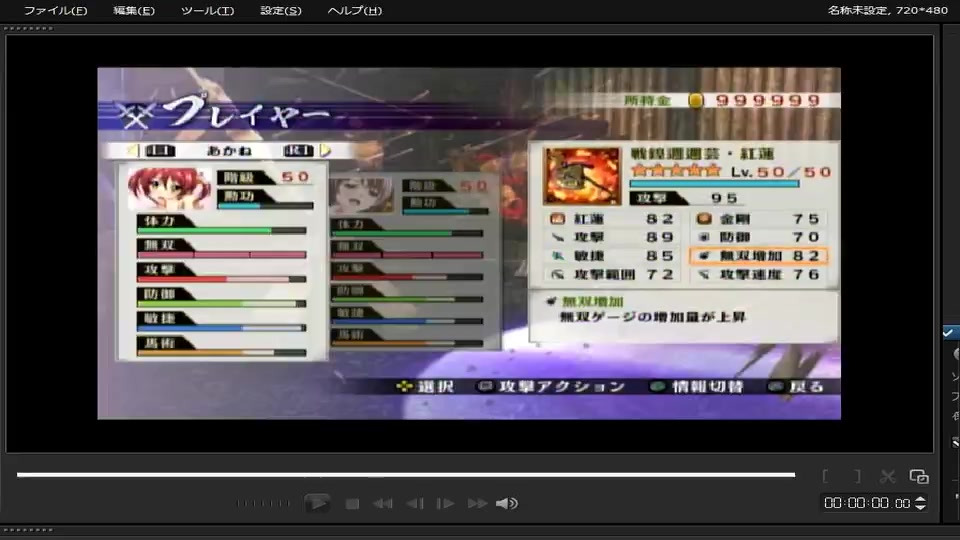This screenshot has height=540, width=960.
Task: Click the project title text 名称未設定, 720*480
Action: click(887, 10)
